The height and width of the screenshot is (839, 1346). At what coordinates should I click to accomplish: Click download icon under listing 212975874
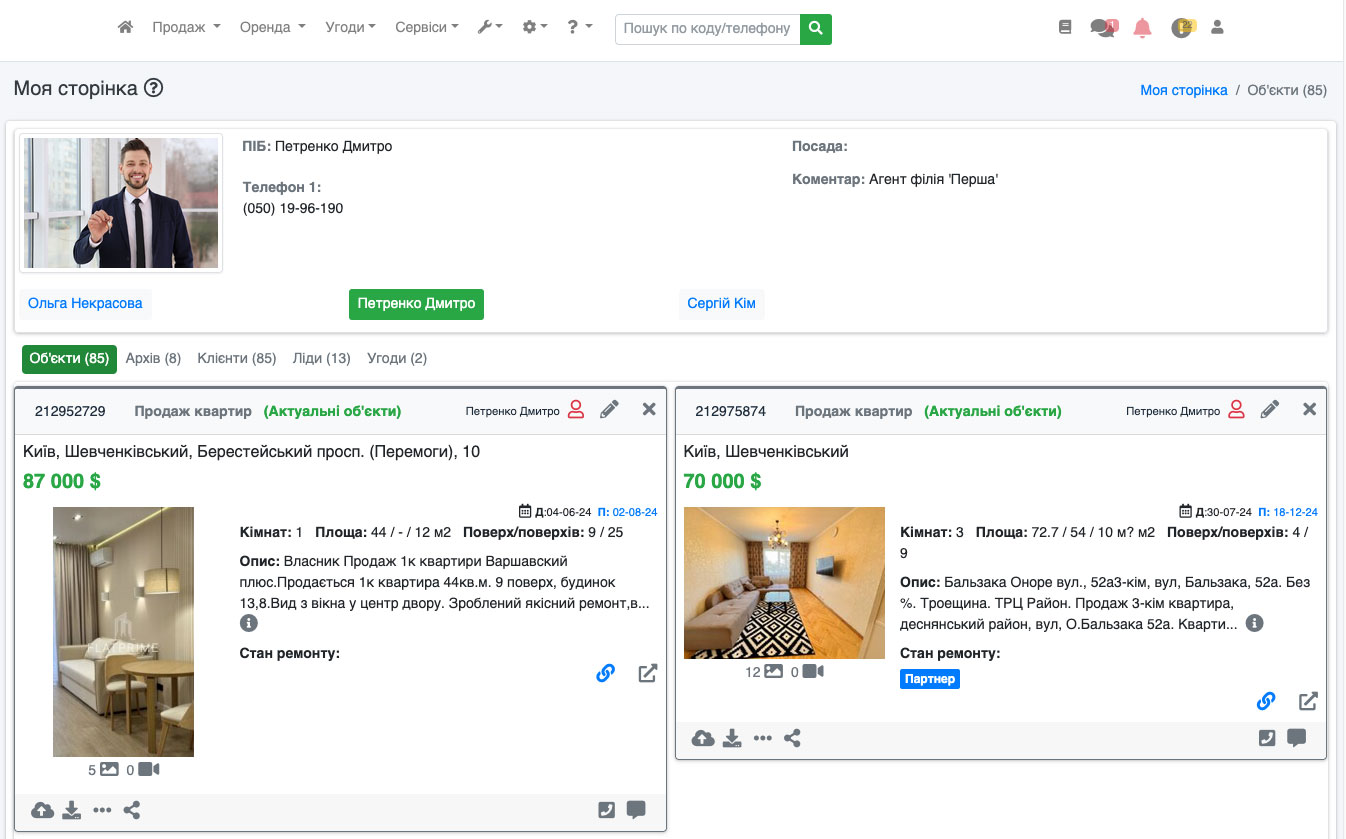[732, 739]
